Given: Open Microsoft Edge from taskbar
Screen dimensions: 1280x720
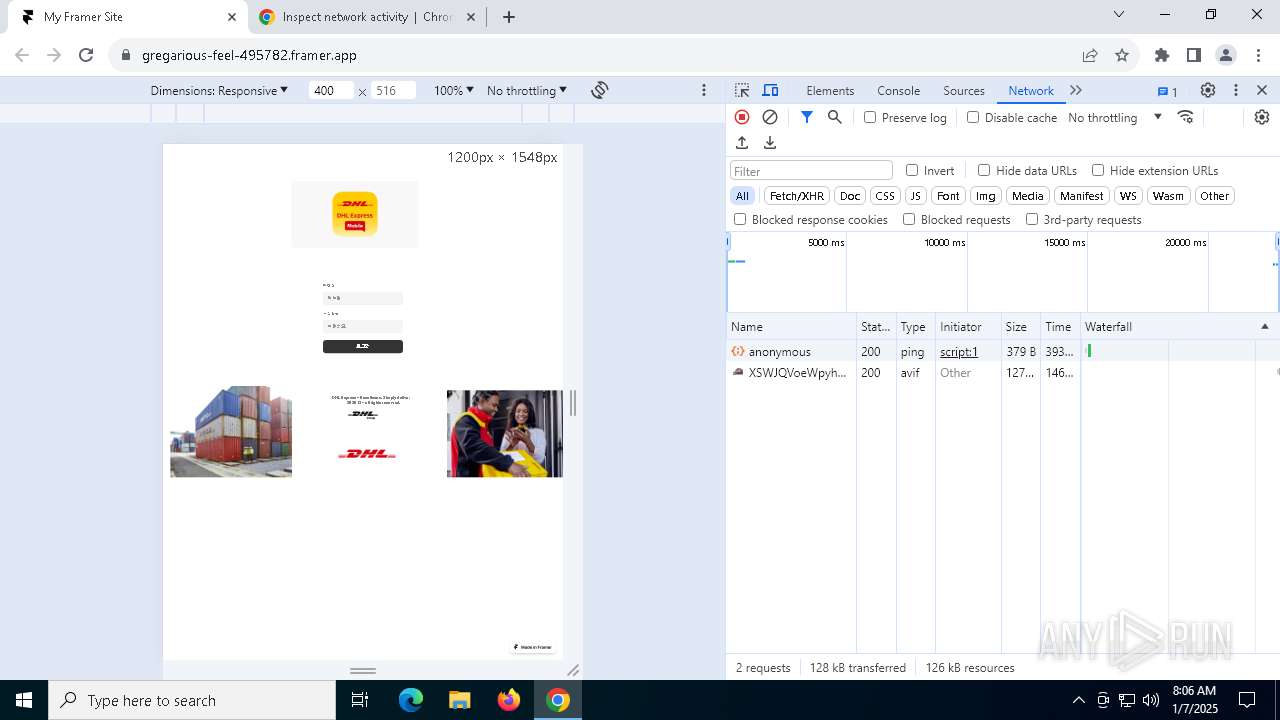Looking at the screenshot, I should coord(411,700).
